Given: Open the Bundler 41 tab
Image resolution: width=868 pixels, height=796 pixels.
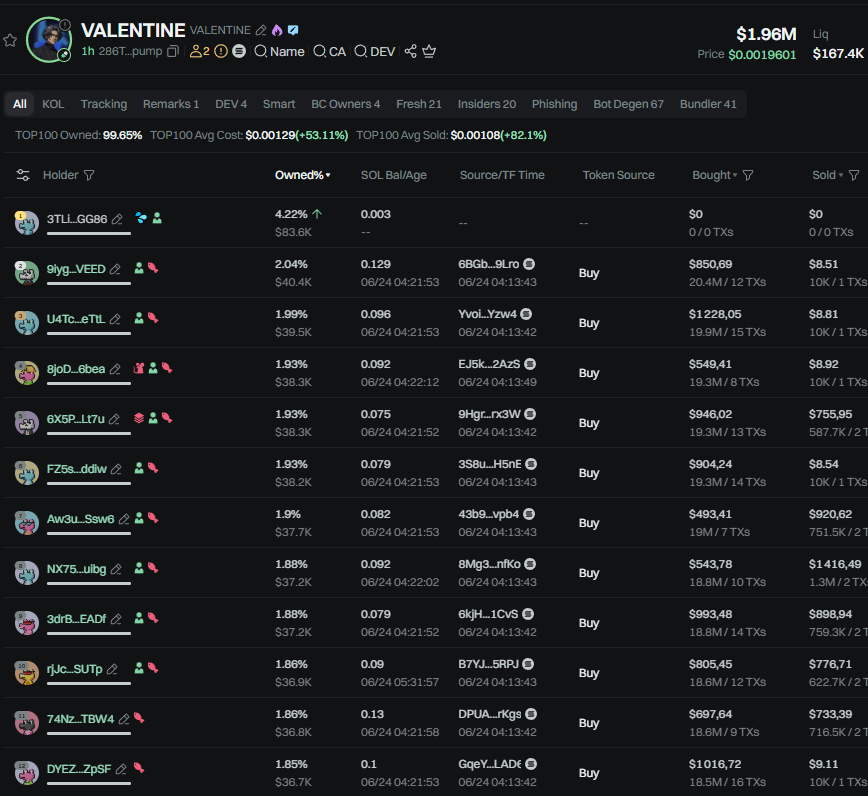Looking at the screenshot, I should point(708,104).
